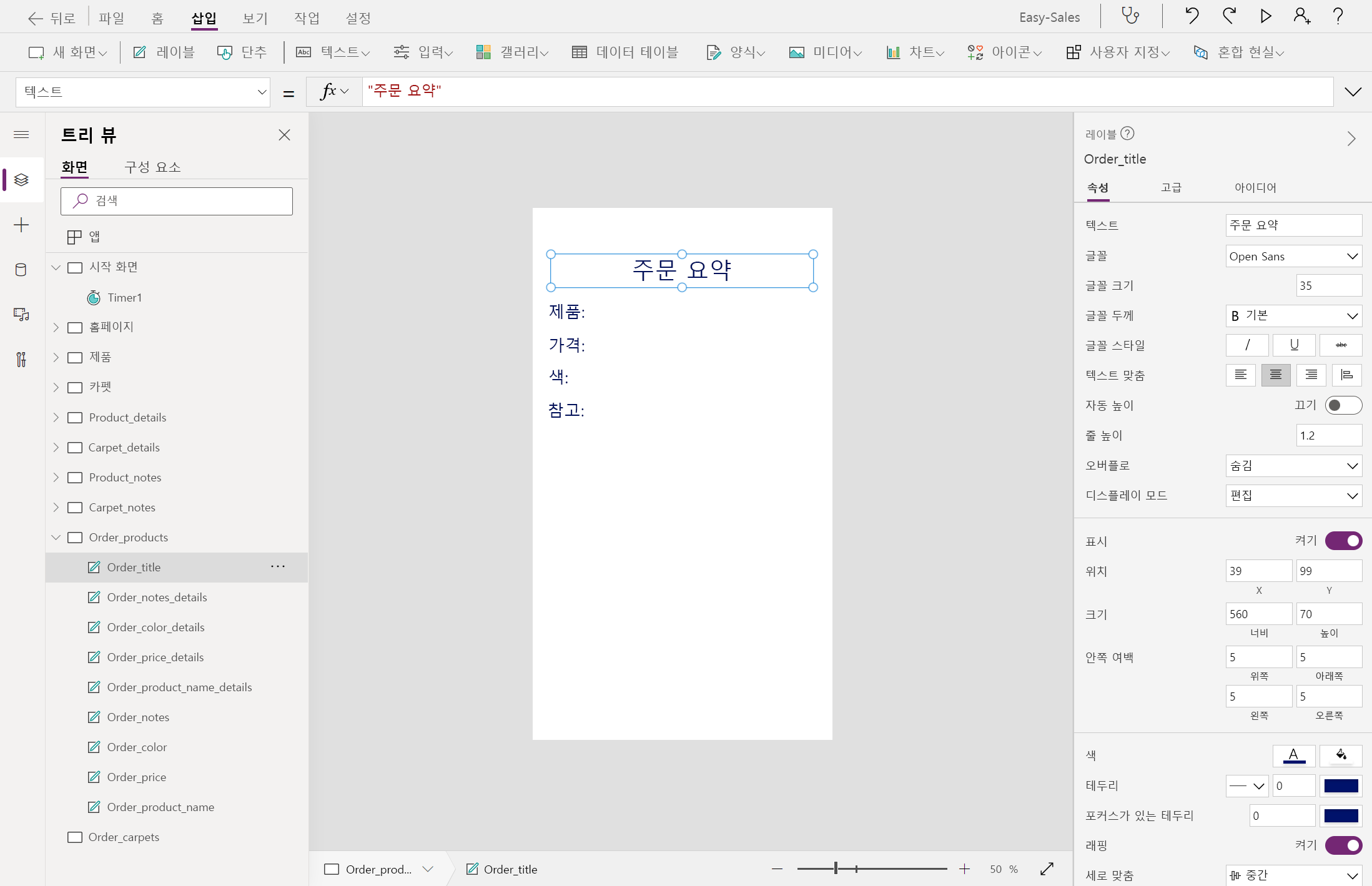Image resolution: width=1372 pixels, height=886 pixels.
Task: Switch to the 고급 tab
Action: (1171, 187)
